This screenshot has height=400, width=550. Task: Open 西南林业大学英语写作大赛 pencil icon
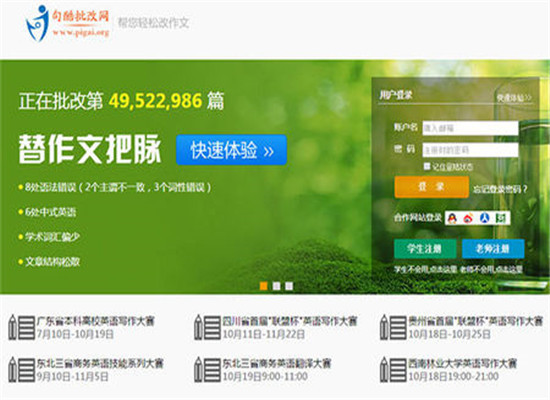tap(393, 369)
